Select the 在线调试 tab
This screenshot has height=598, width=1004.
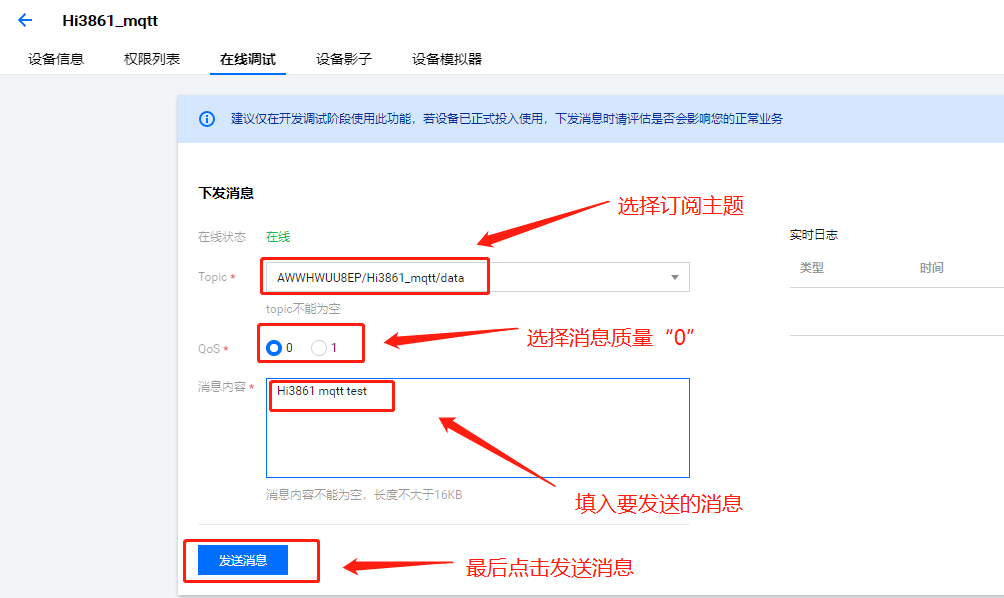tap(248, 59)
